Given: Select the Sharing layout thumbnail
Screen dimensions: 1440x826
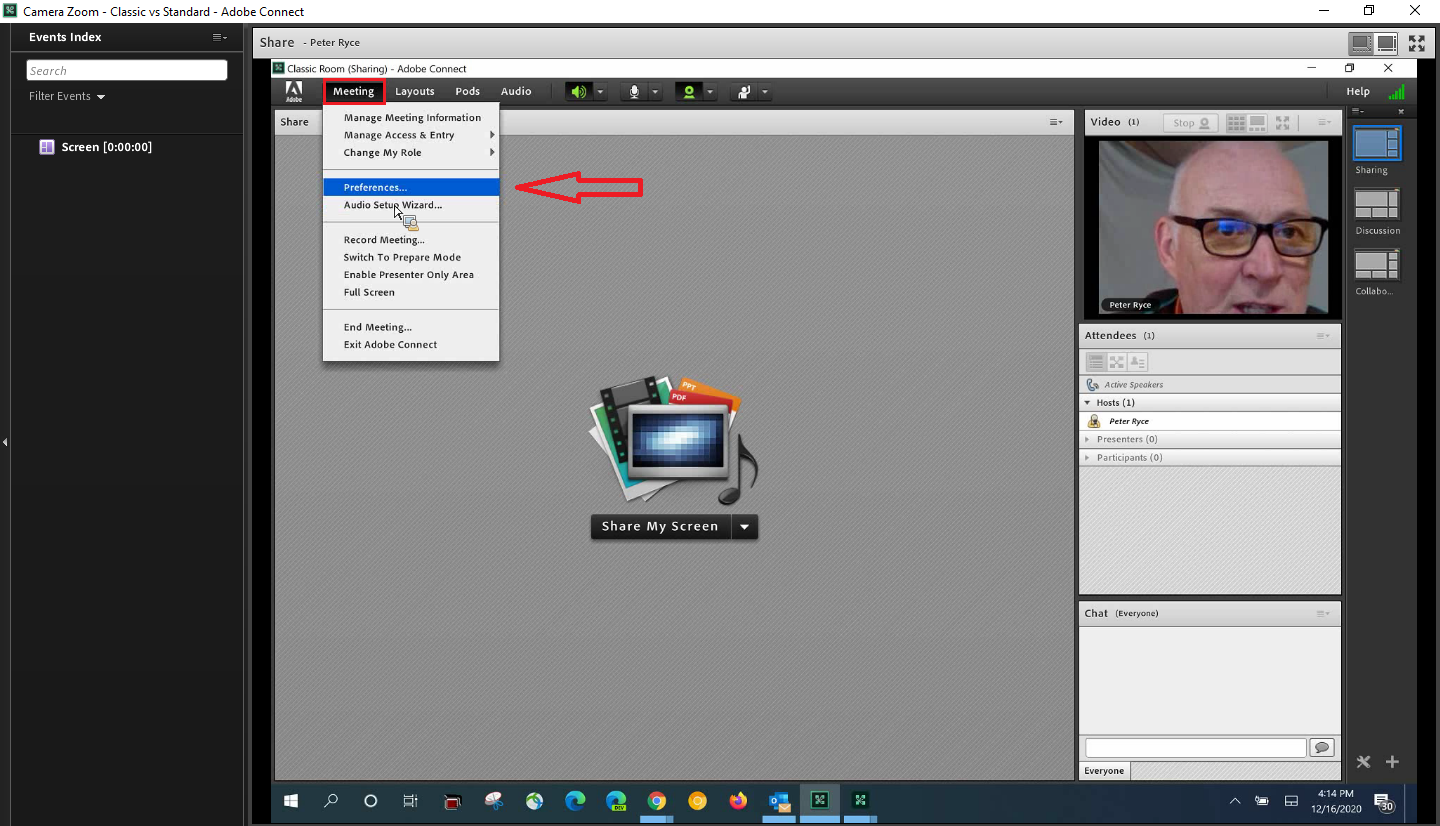Looking at the screenshot, I should [x=1377, y=143].
